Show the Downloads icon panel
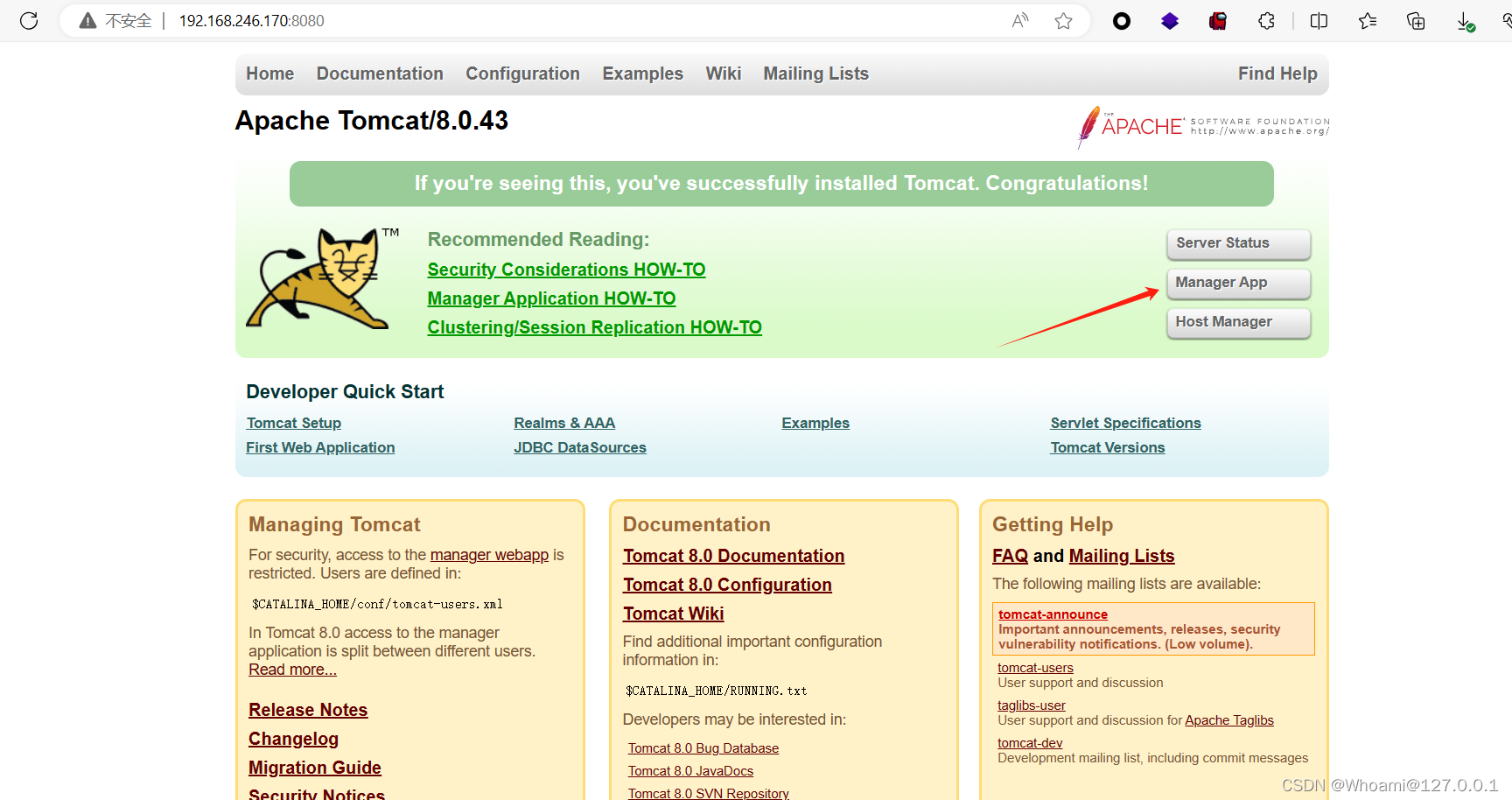1512x800 pixels. pos(1466,21)
